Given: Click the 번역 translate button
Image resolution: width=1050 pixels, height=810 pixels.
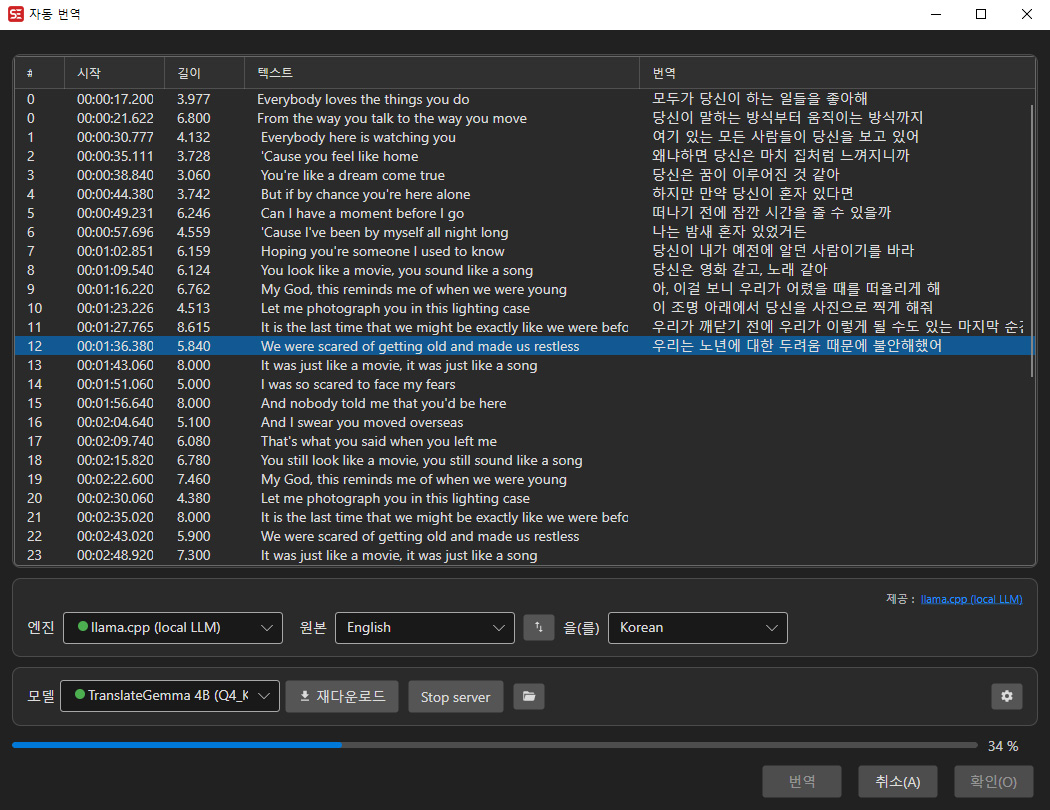Looking at the screenshot, I should 802,781.
